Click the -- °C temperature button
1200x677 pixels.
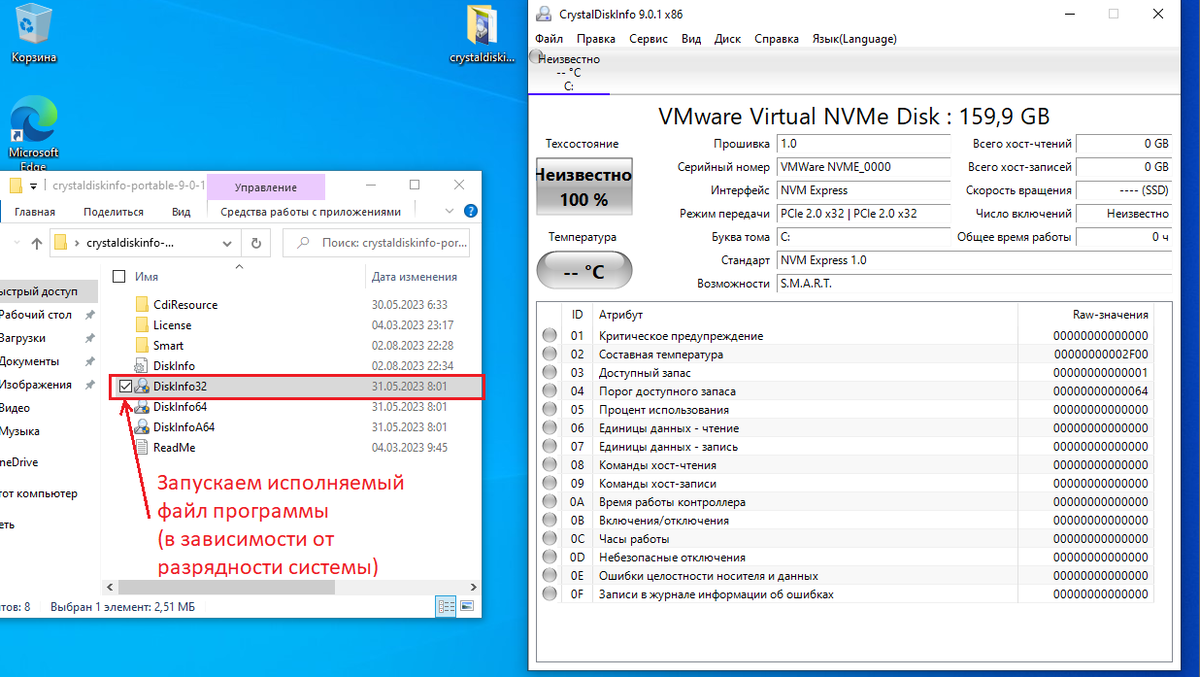click(584, 271)
